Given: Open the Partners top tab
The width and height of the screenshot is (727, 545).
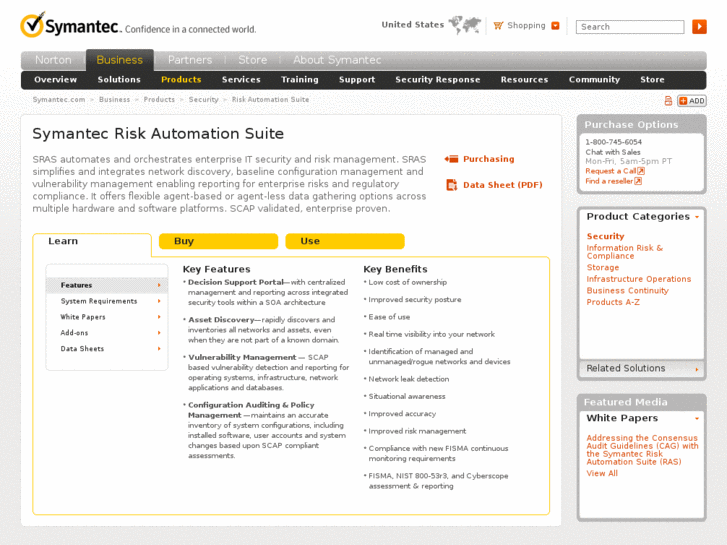Looking at the screenshot, I should 190,60.
